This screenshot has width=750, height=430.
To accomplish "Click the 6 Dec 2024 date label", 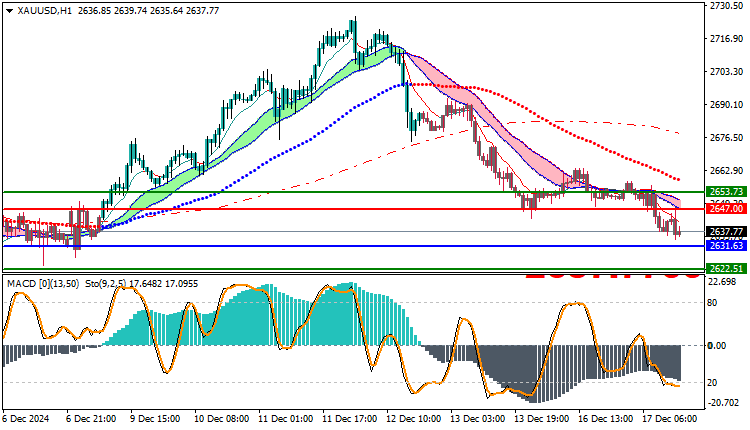I will coord(26,419).
